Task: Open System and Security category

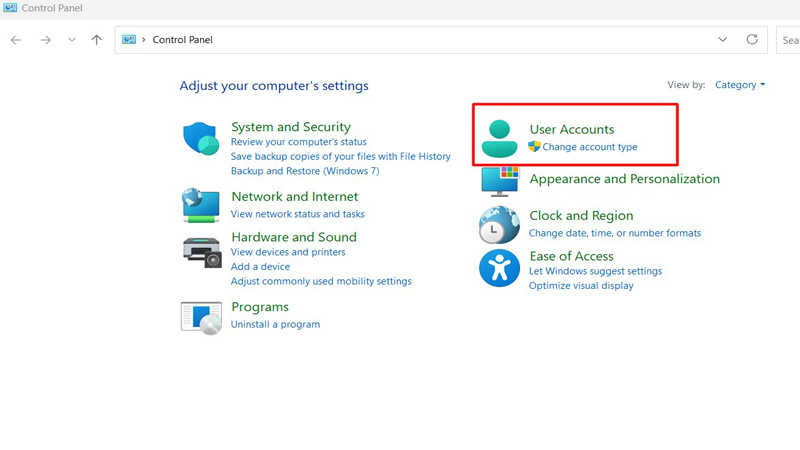Action: 291,127
